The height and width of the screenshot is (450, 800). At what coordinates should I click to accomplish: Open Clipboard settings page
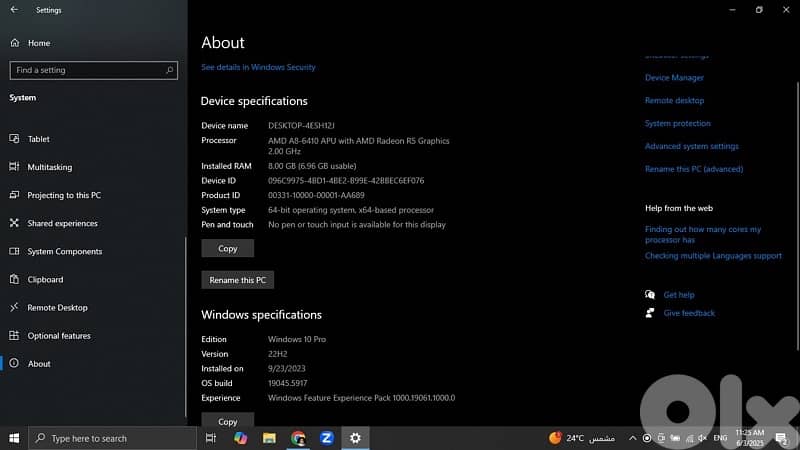[x=45, y=280]
